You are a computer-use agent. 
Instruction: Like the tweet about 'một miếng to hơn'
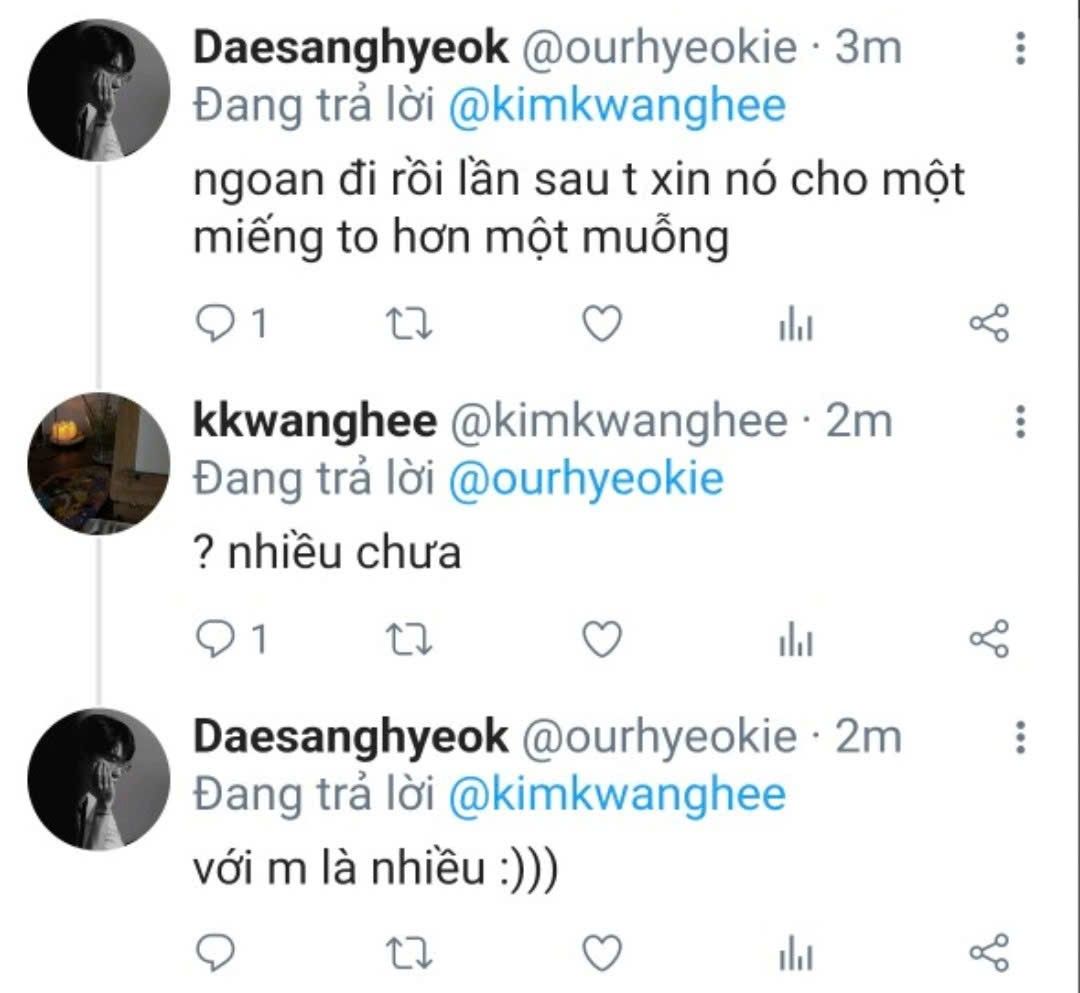[x=602, y=324]
